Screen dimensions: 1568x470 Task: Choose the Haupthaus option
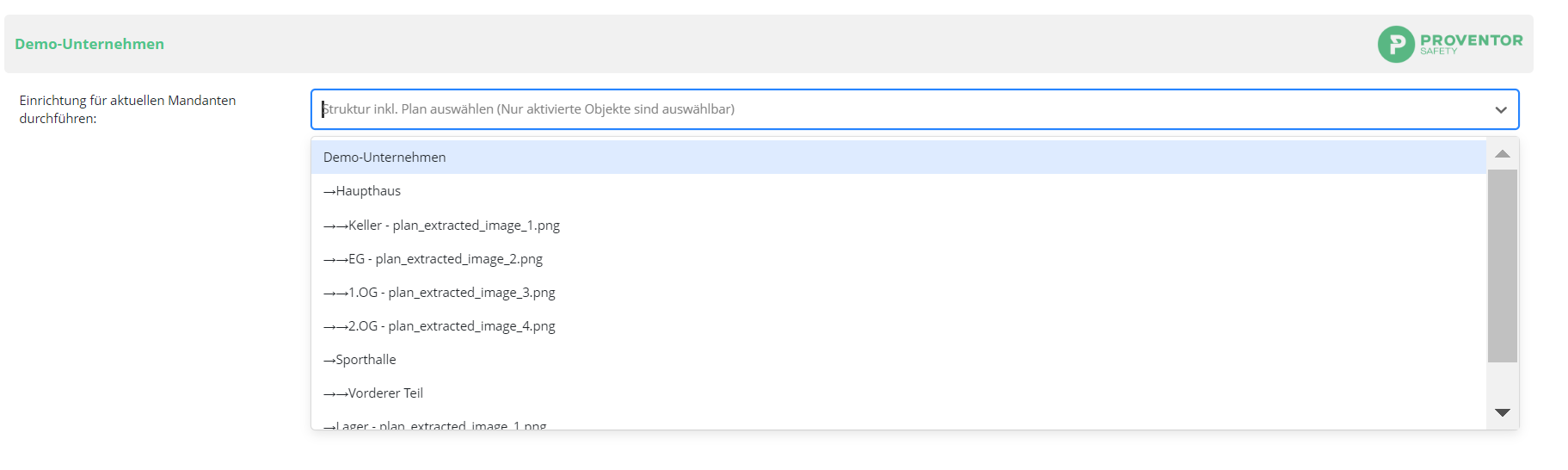click(899, 191)
